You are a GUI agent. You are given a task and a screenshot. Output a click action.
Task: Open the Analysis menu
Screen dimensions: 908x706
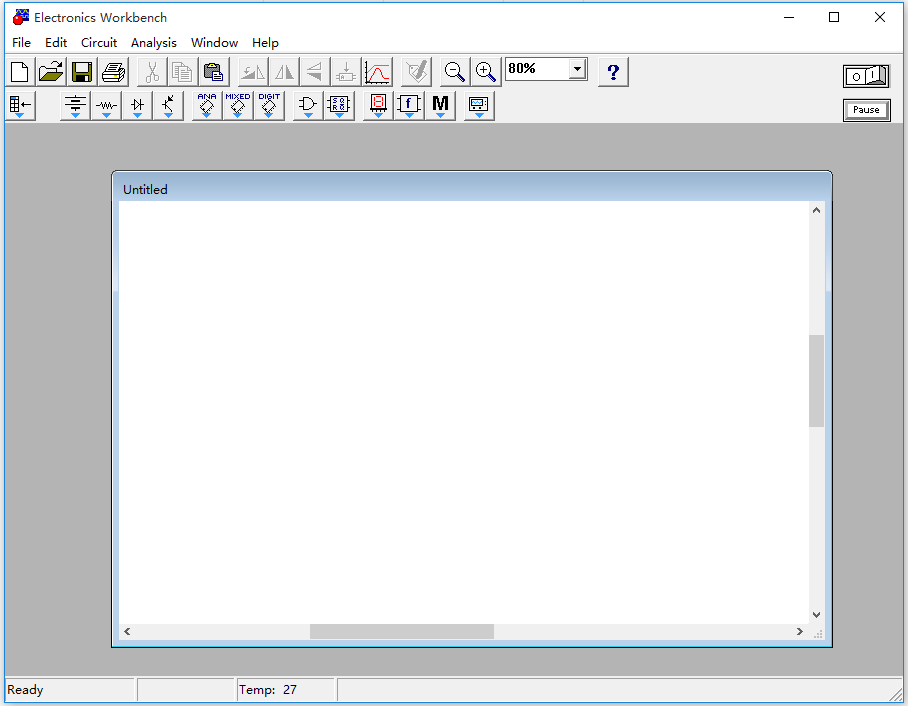pyautogui.click(x=153, y=43)
